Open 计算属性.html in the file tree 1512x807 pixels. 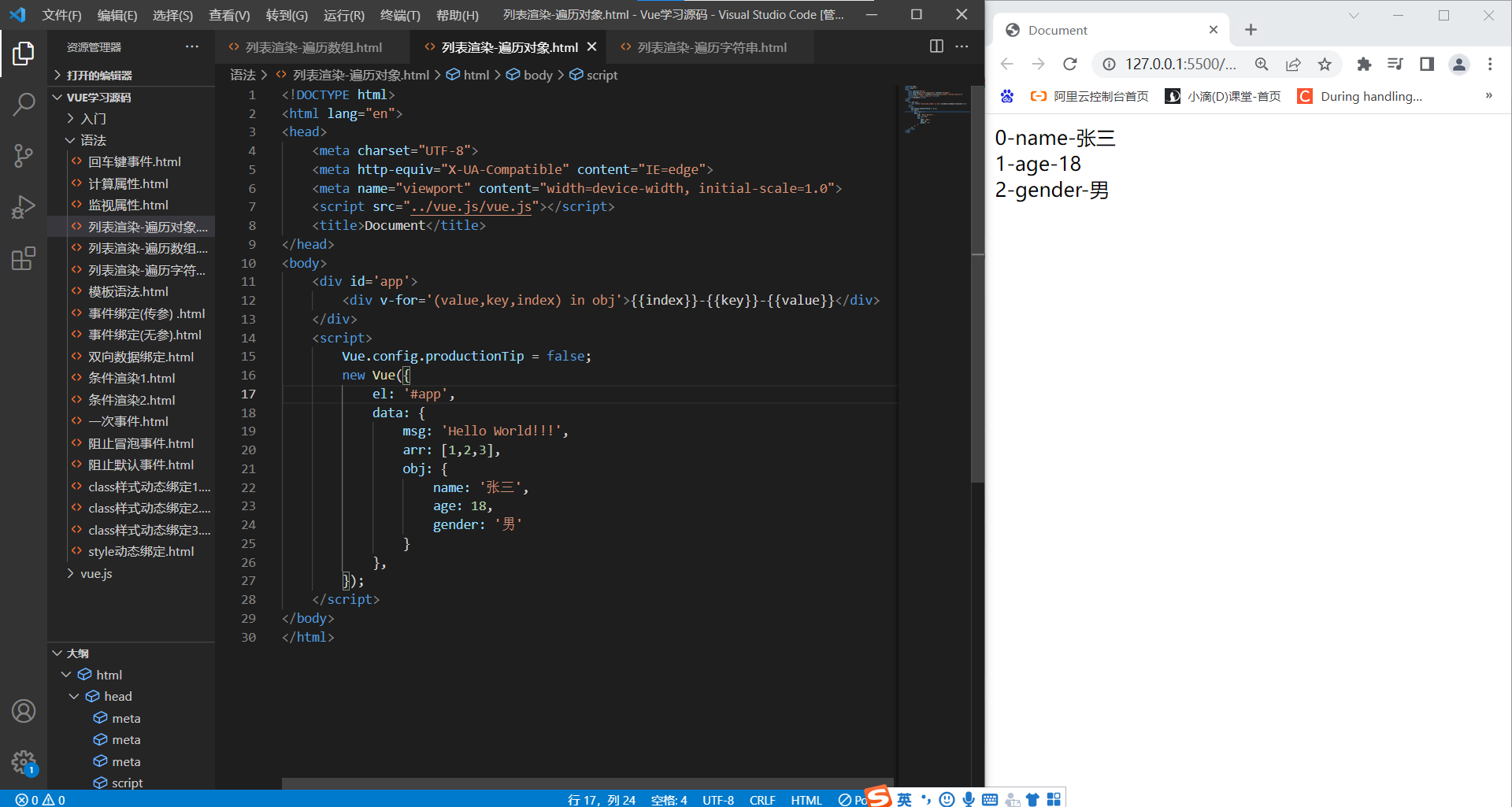132,183
